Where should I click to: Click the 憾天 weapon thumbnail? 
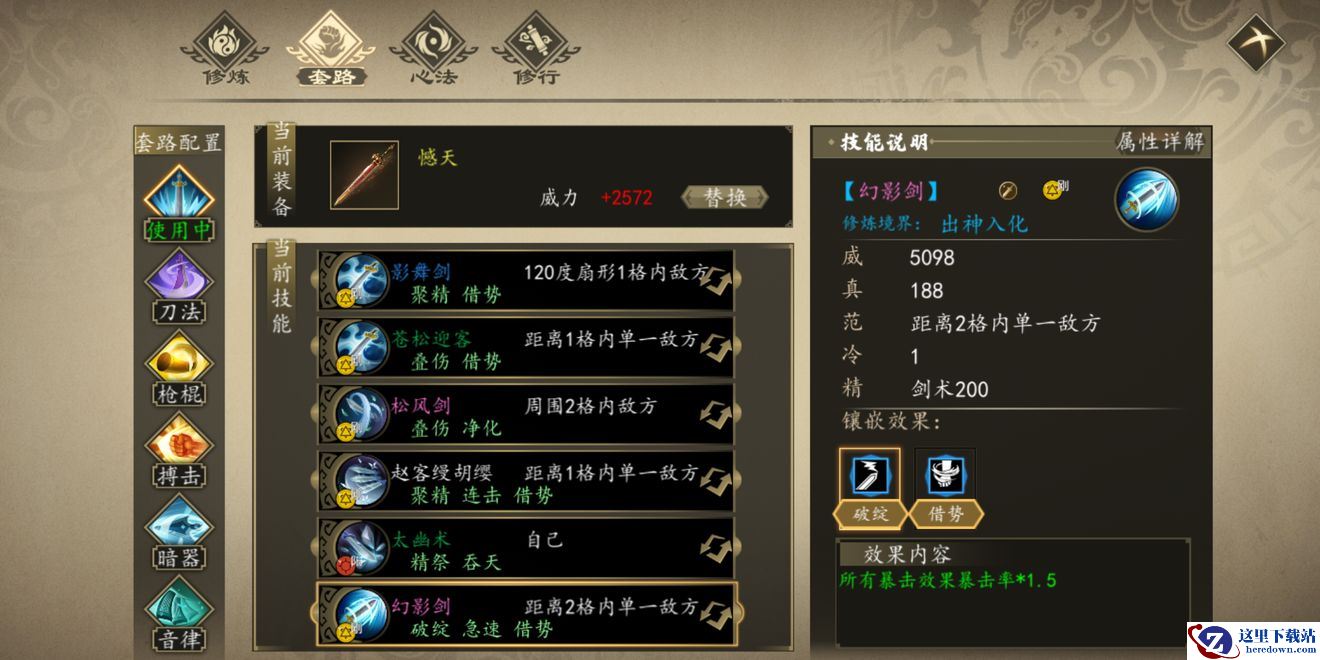pos(364,175)
